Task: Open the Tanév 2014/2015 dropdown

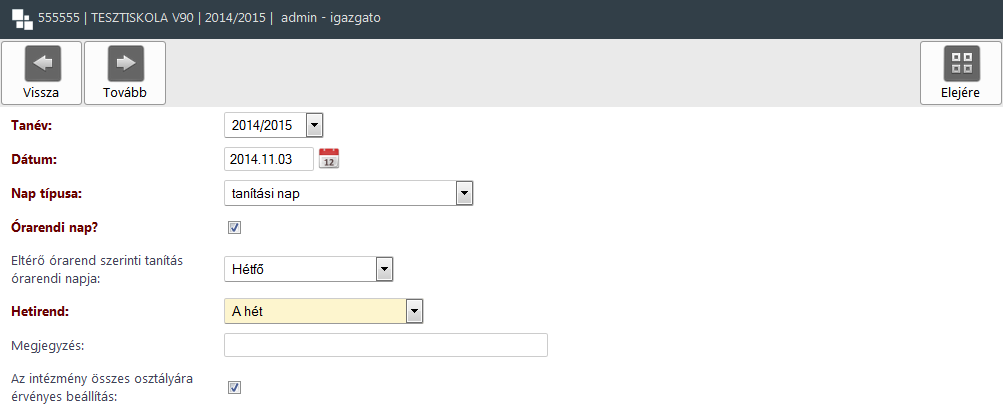Action: click(274, 126)
